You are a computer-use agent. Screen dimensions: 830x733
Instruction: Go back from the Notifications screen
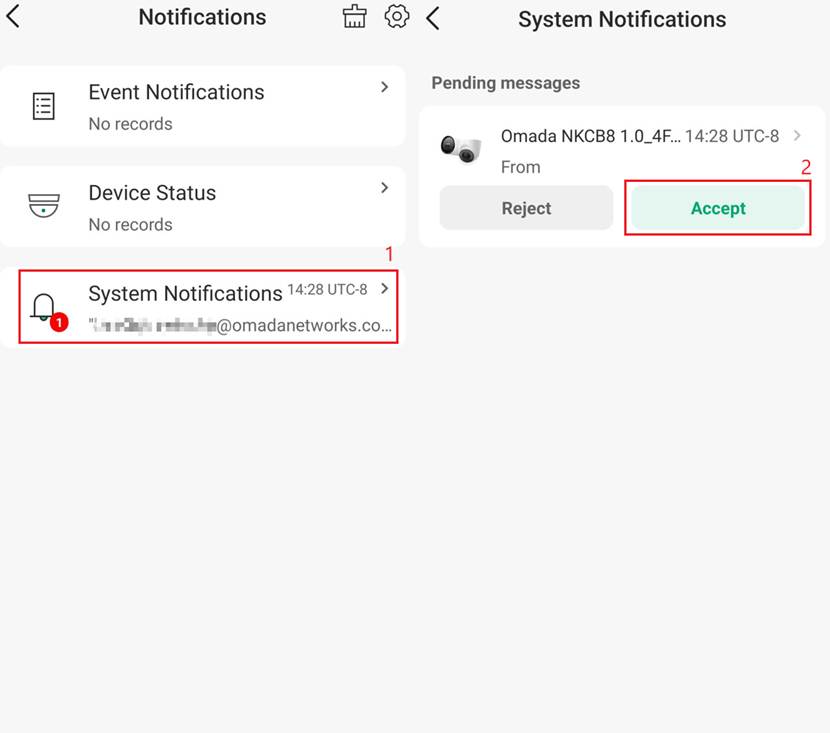(14, 16)
